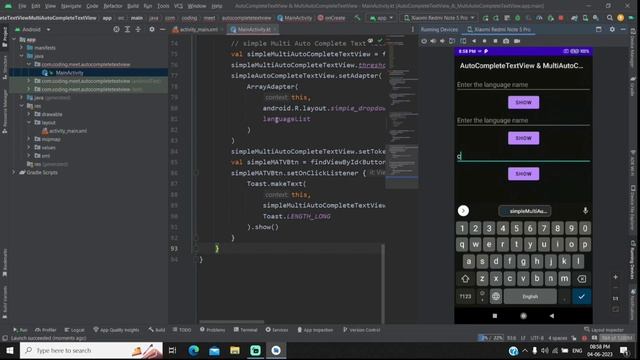Open the app run configuration dropdown
The width and height of the screenshot is (640, 360).
pos(381,18)
